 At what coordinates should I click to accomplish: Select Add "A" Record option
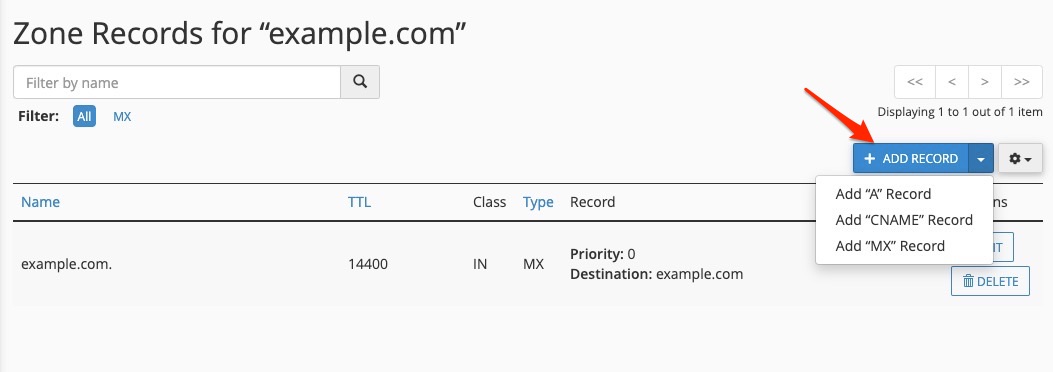coord(883,194)
